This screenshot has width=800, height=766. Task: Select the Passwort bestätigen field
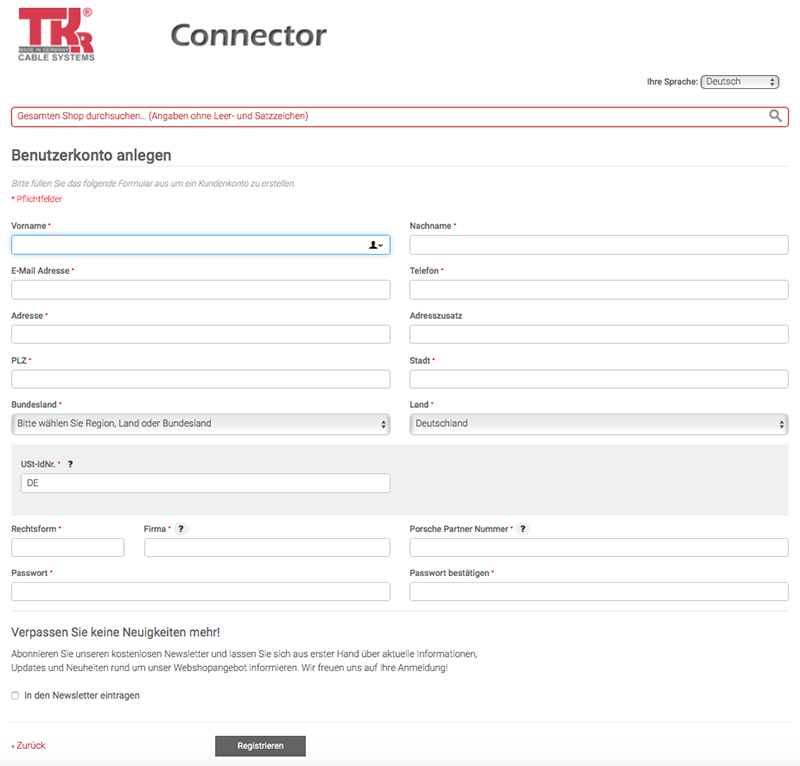[x=598, y=591]
